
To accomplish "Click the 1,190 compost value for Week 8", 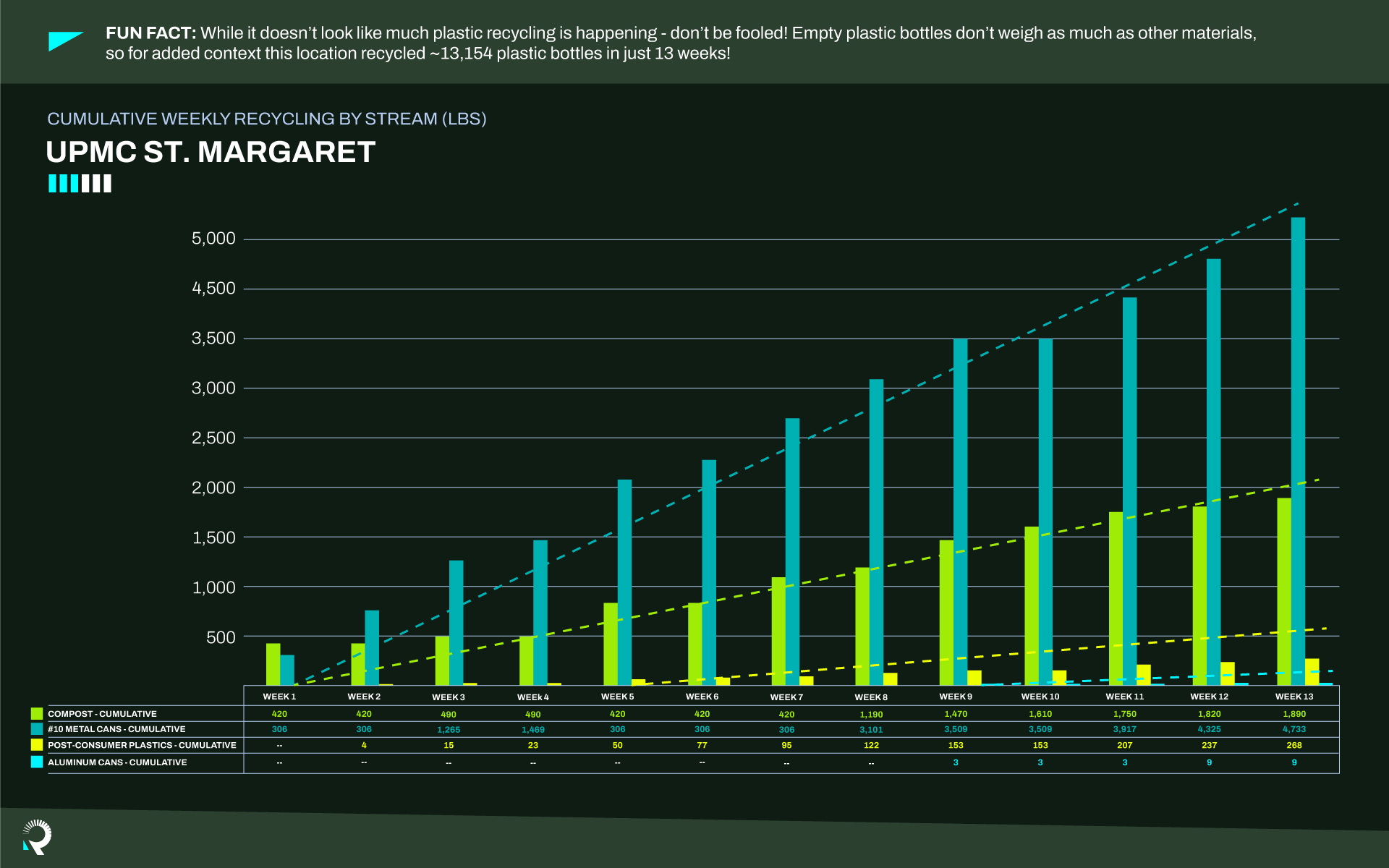I will (871, 715).
